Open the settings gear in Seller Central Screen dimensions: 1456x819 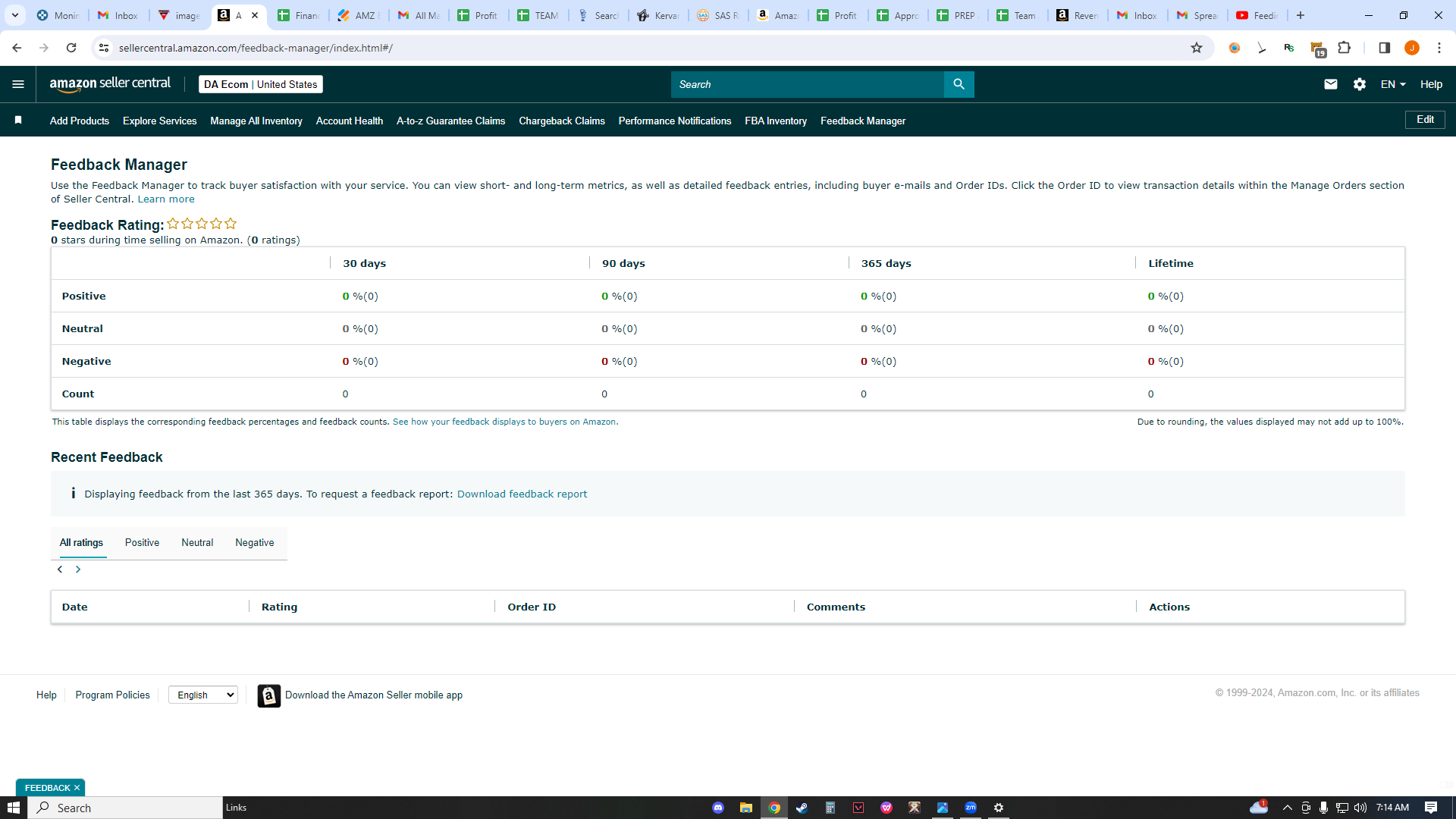click(x=1360, y=84)
